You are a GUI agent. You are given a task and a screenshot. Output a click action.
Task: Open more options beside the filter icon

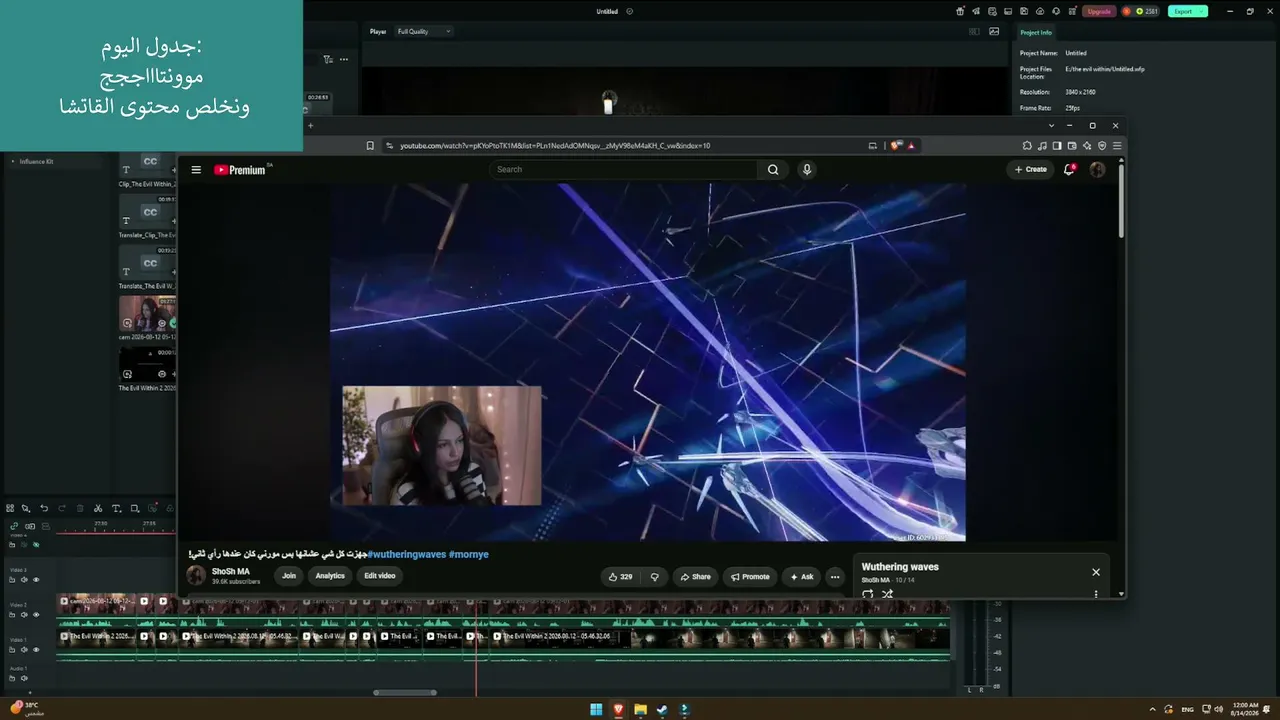[x=344, y=59]
